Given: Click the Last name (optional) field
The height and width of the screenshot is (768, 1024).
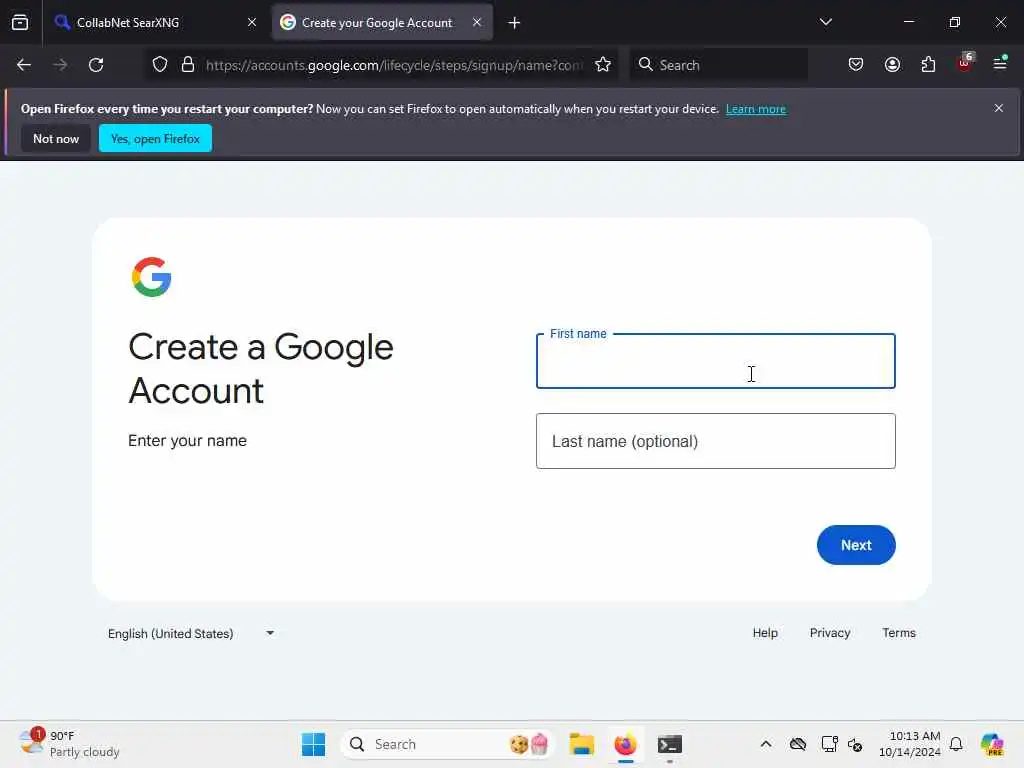Looking at the screenshot, I should coord(715,441).
